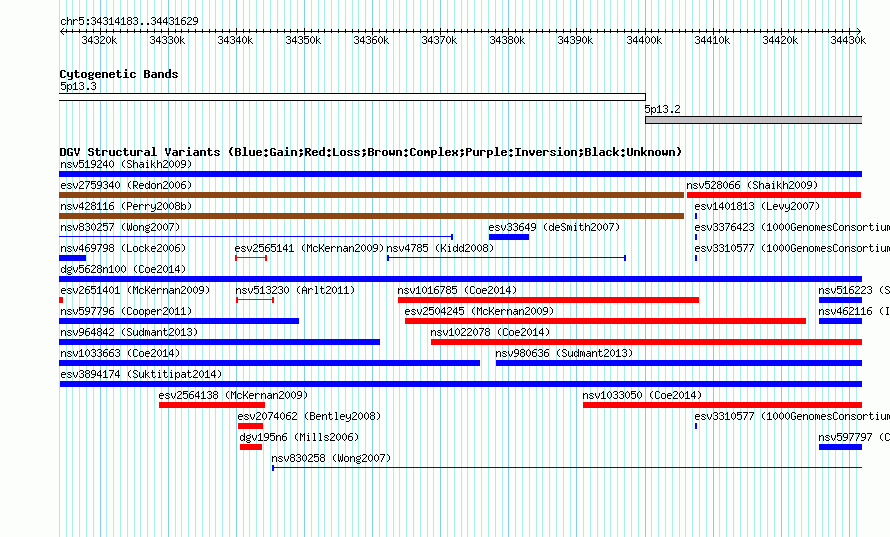Select the esv2565141 (McKernan2009) label
Screen dimensions: 890x537
click(x=309, y=248)
